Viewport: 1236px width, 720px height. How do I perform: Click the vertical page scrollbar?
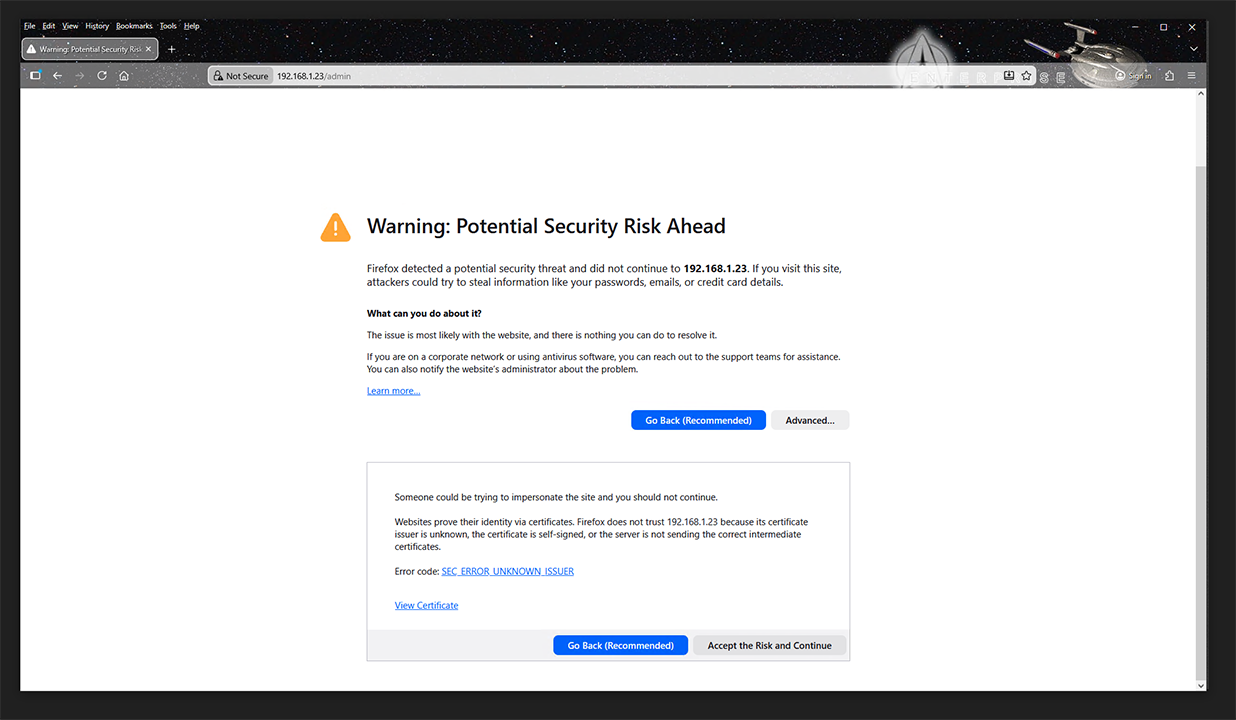(1201, 400)
